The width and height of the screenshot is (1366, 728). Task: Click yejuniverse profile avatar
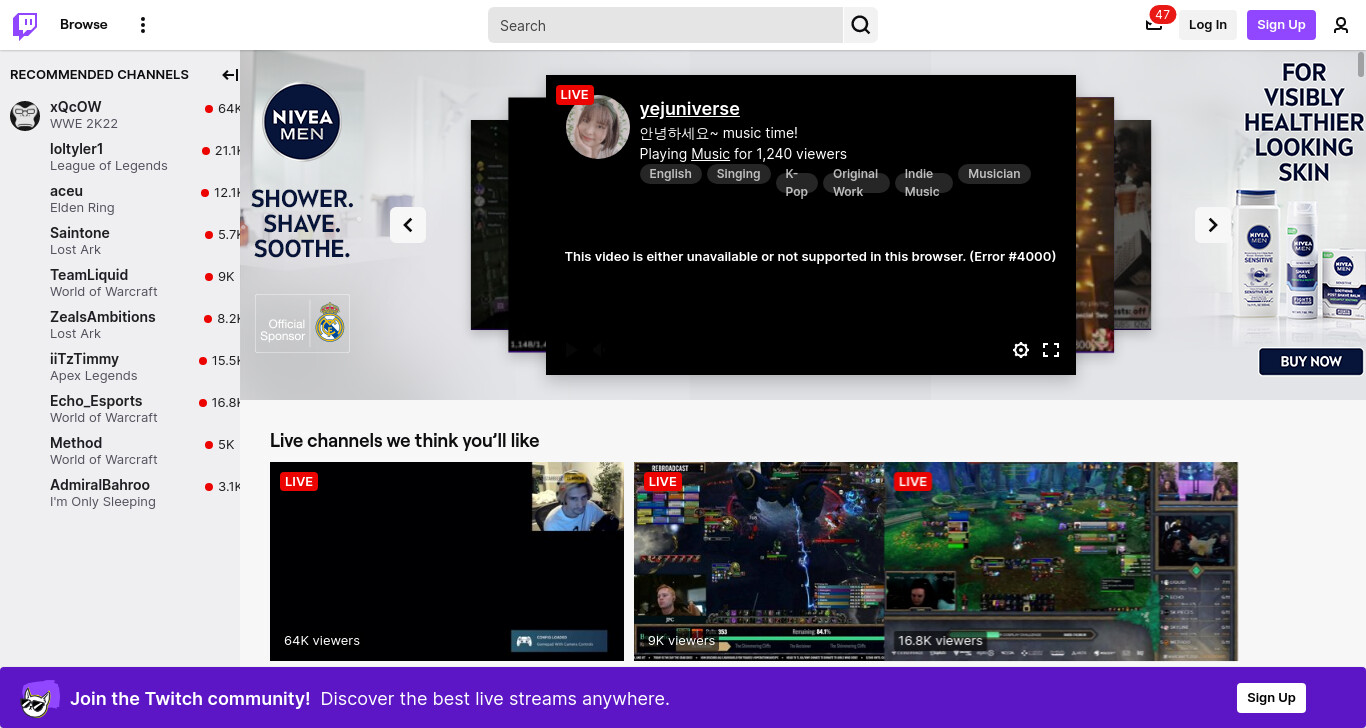tap(597, 127)
